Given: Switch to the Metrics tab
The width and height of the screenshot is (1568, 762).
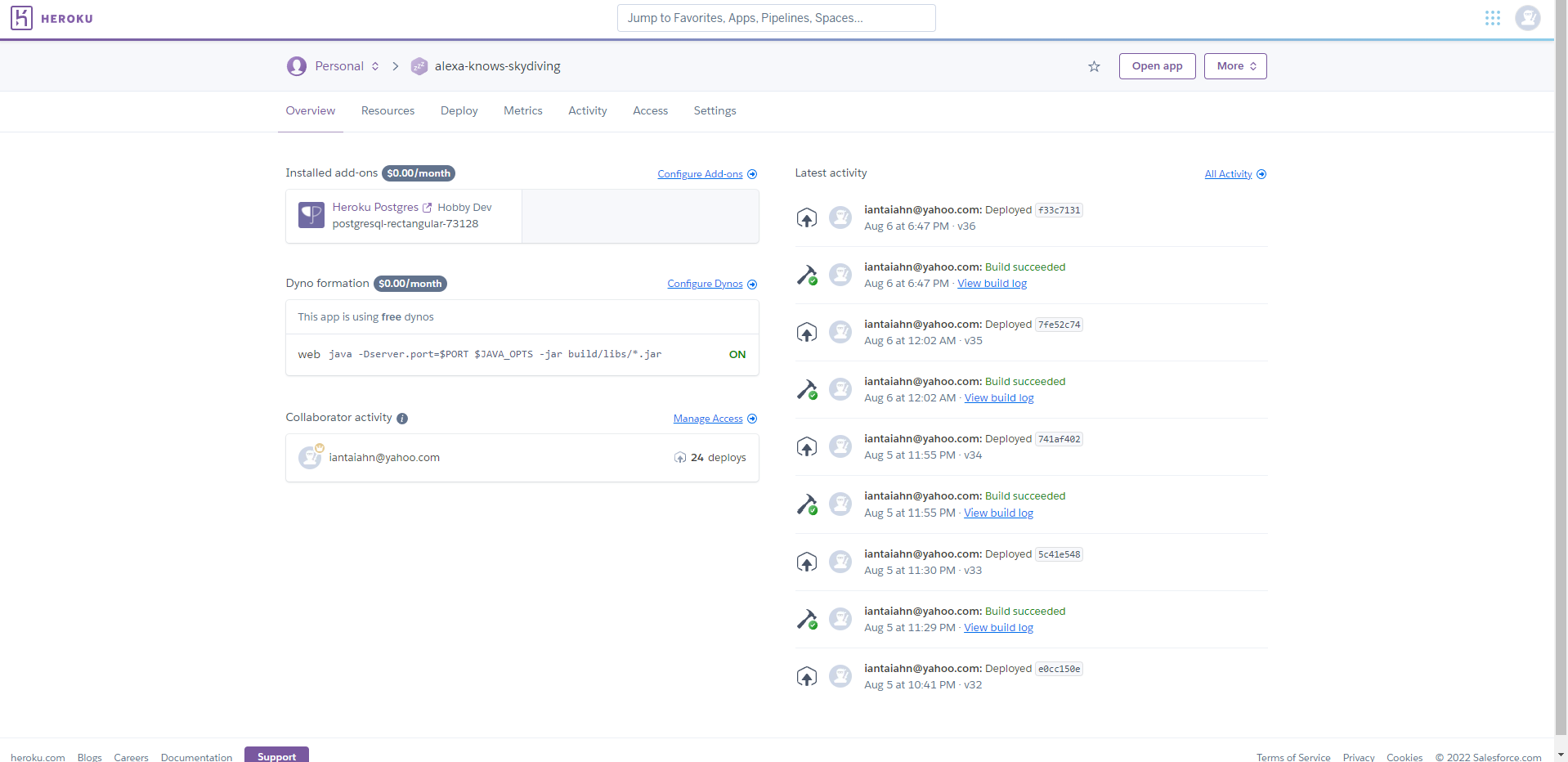Looking at the screenshot, I should coord(523,111).
